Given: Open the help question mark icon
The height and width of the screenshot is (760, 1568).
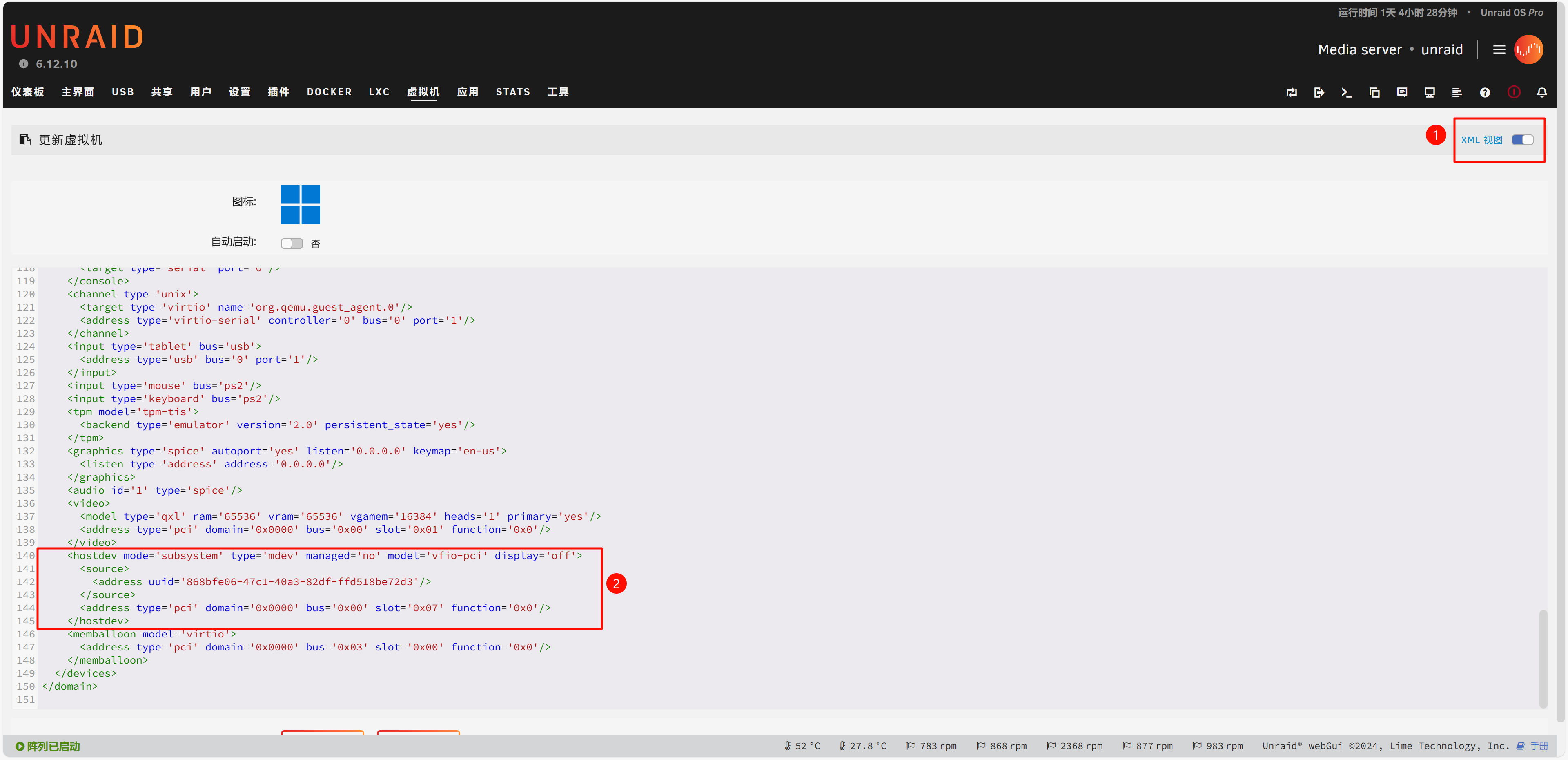Looking at the screenshot, I should (1485, 93).
